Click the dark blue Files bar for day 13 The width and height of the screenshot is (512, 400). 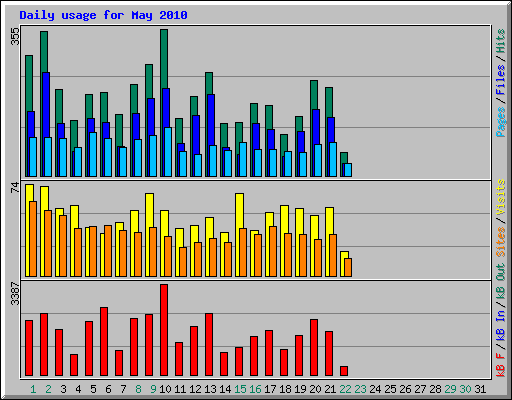coord(211,120)
